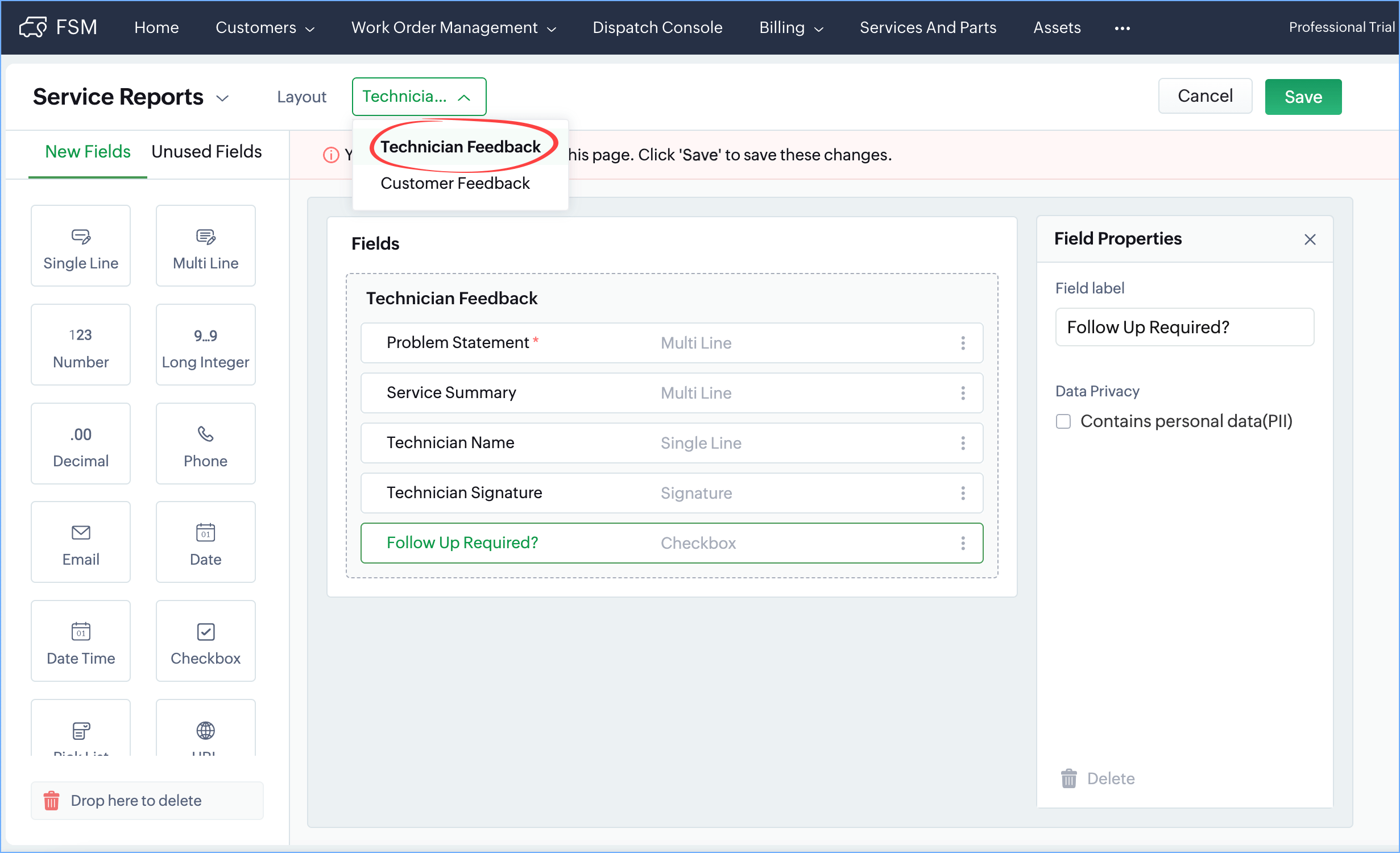Select the Single Line field icon
Image resolution: width=1400 pixels, height=853 pixels.
click(81, 237)
